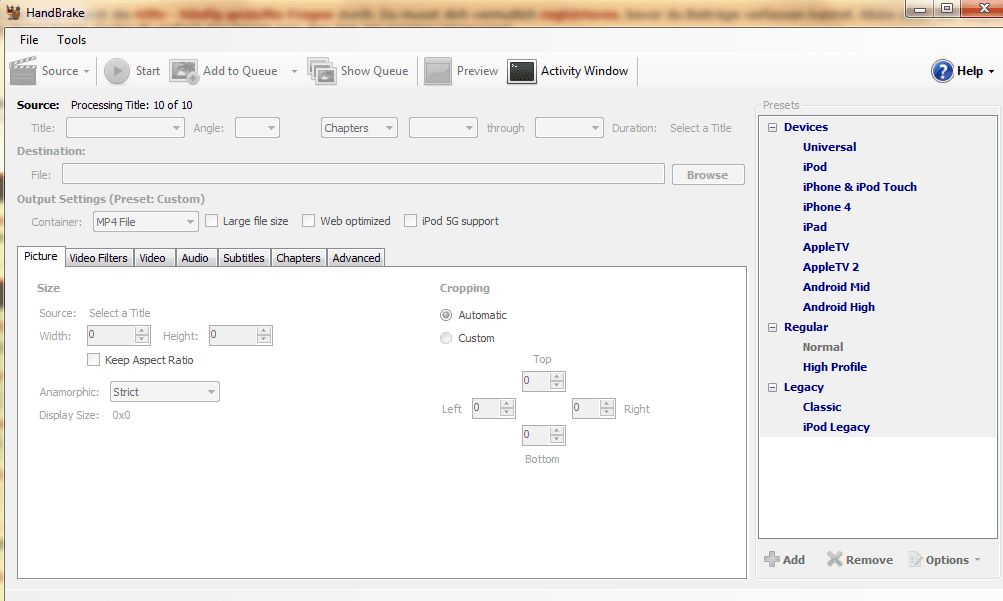
Task: Toggle Keep Aspect Ratio checkbox
Action: coord(93,360)
